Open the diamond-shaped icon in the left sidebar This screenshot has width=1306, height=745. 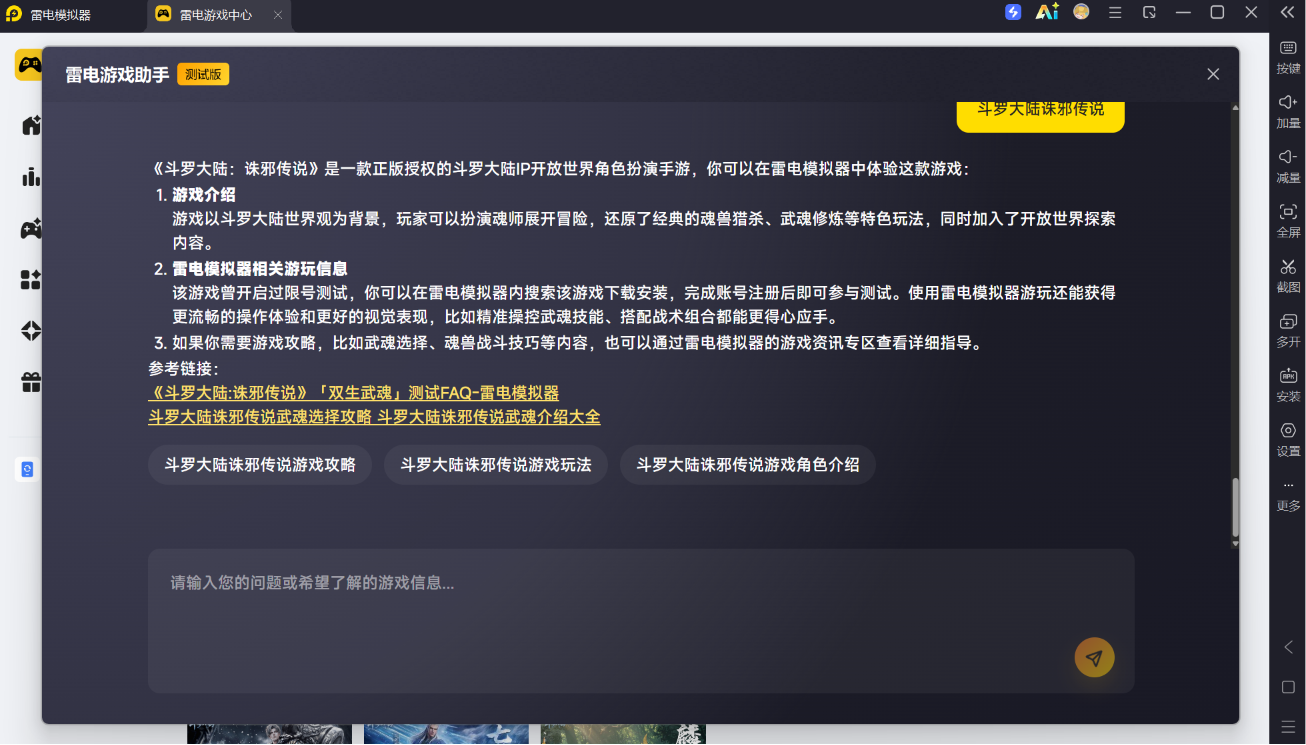click(x=31, y=331)
